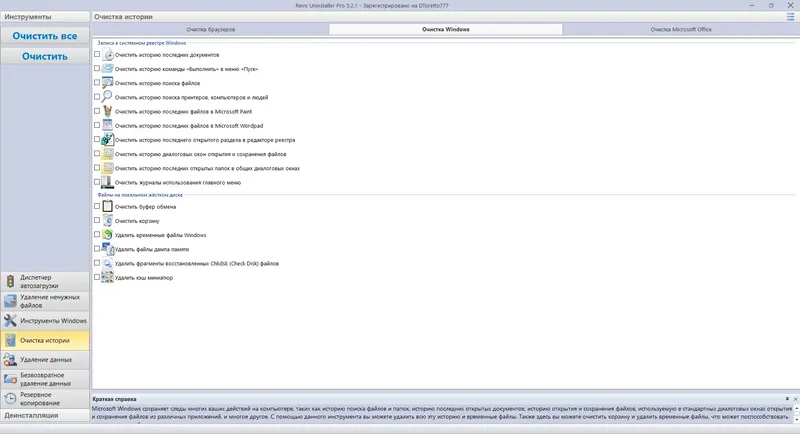800x434 pixels.
Task: Click the recycle bin icon
Action: pos(107,220)
